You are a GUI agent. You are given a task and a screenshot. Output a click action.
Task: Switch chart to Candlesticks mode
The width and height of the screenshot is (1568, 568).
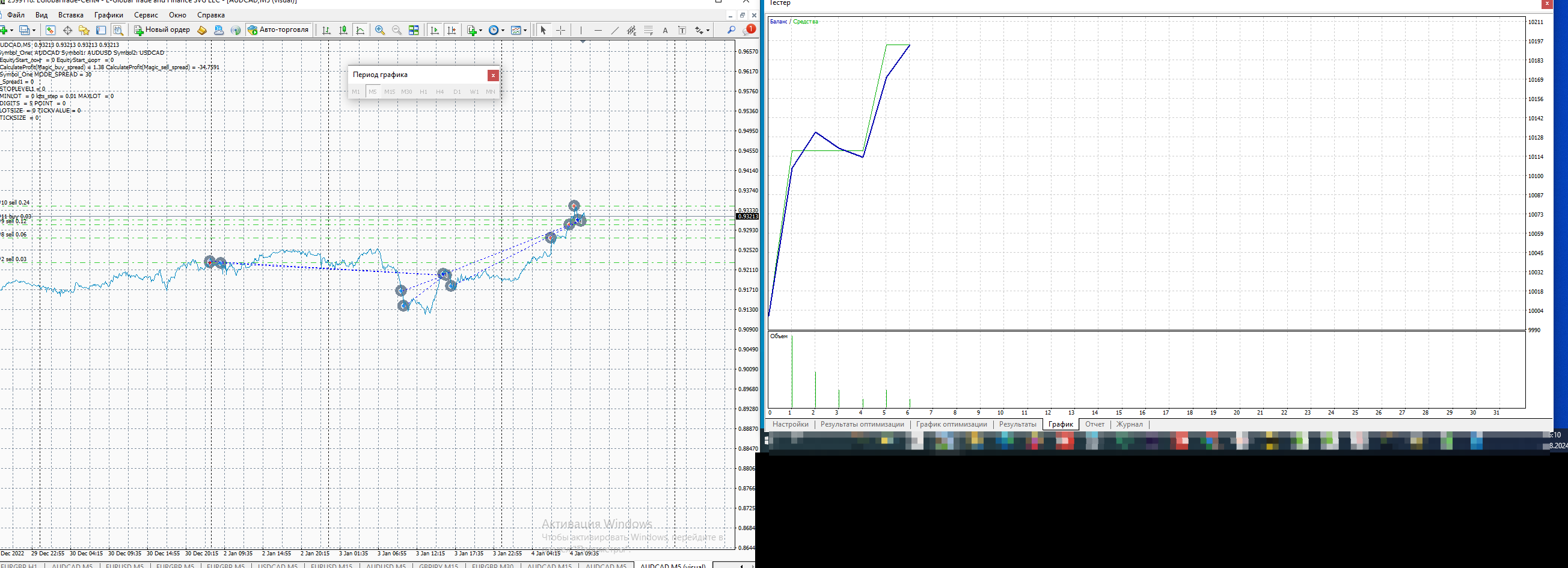343,30
